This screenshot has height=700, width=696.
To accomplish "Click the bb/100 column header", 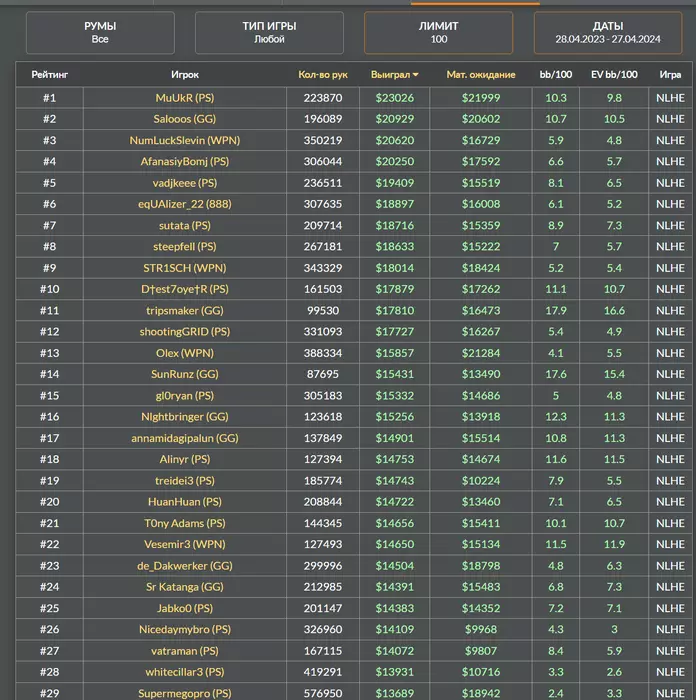I will [556, 75].
